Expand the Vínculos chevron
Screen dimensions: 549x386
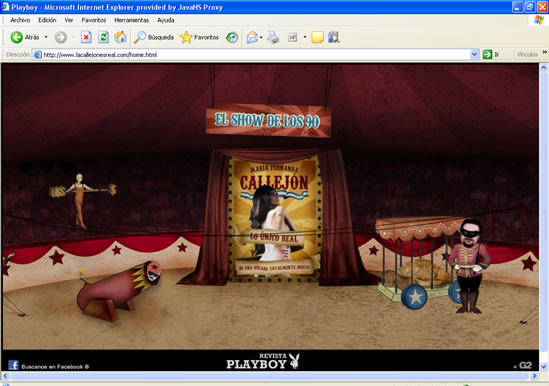tap(545, 52)
